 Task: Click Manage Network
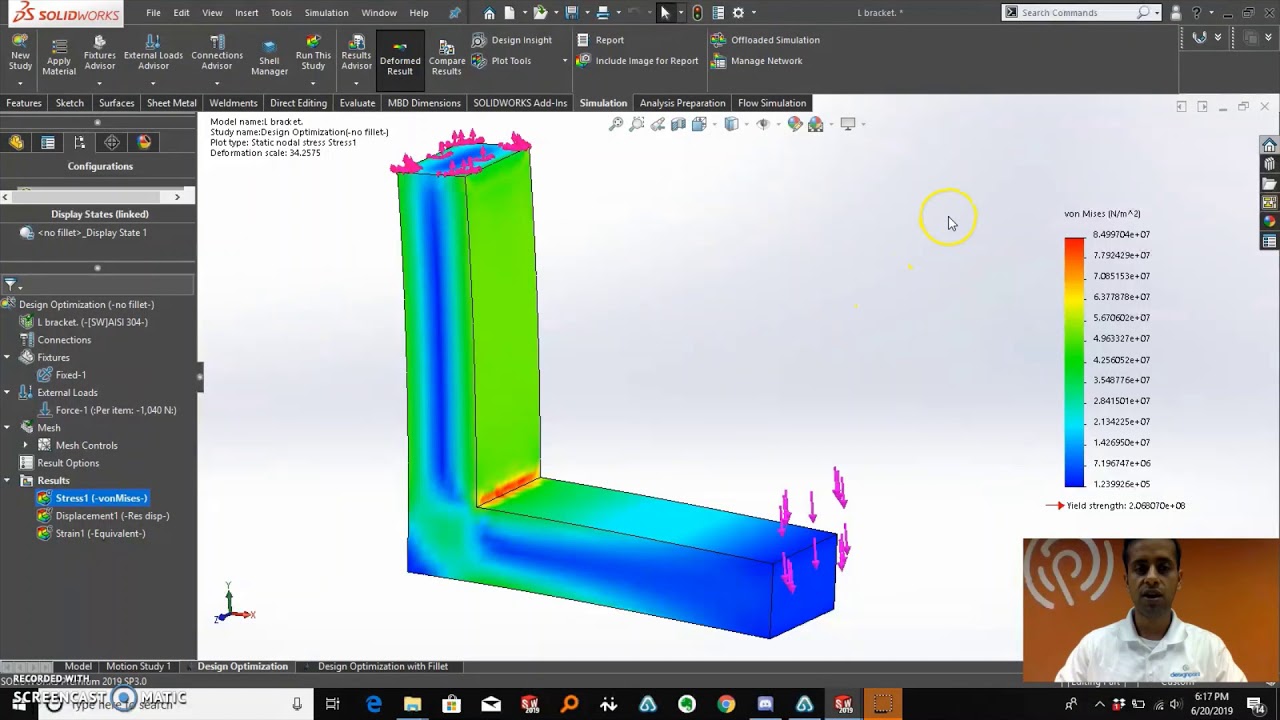click(756, 61)
